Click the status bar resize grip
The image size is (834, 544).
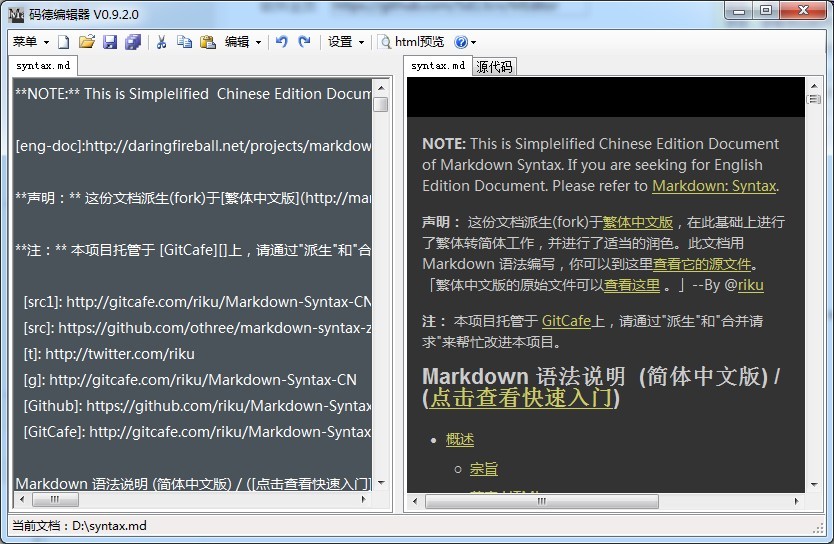pos(818,528)
